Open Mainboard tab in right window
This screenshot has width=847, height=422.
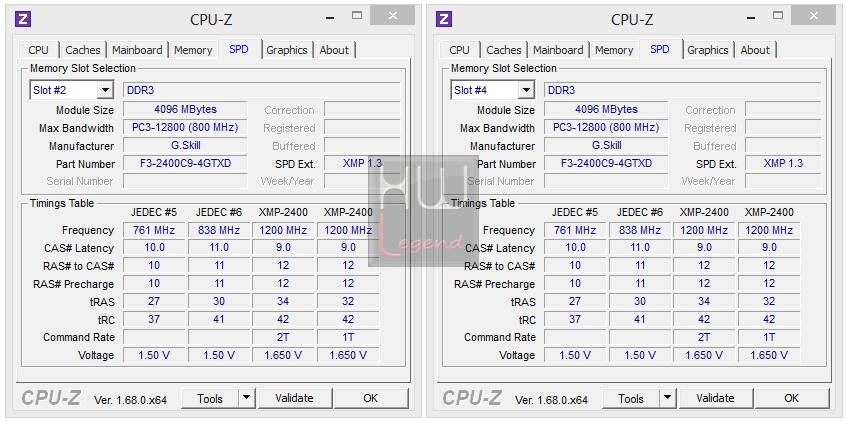tap(558, 50)
